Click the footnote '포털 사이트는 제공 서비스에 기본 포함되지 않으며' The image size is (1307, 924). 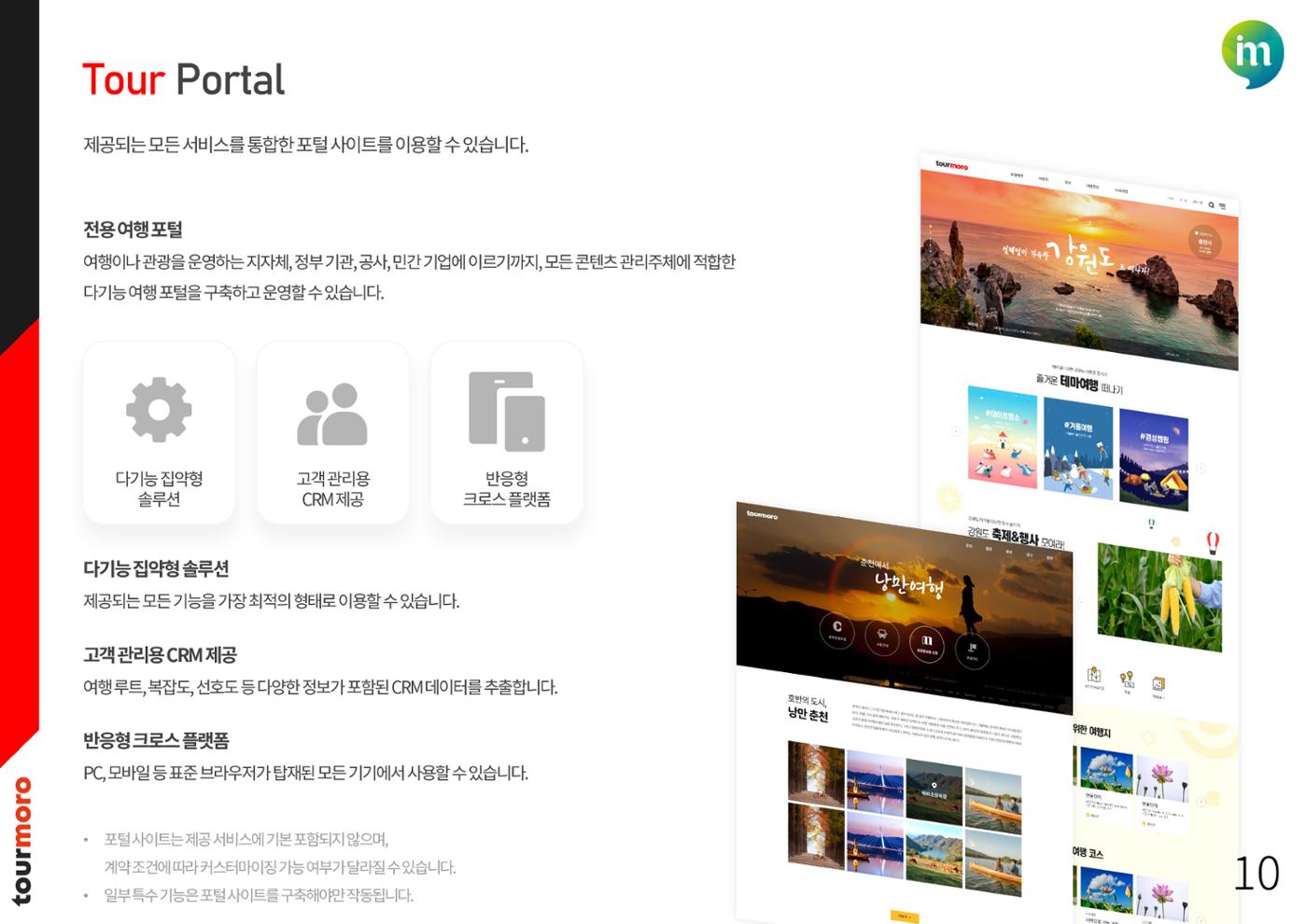[x=246, y=839]
